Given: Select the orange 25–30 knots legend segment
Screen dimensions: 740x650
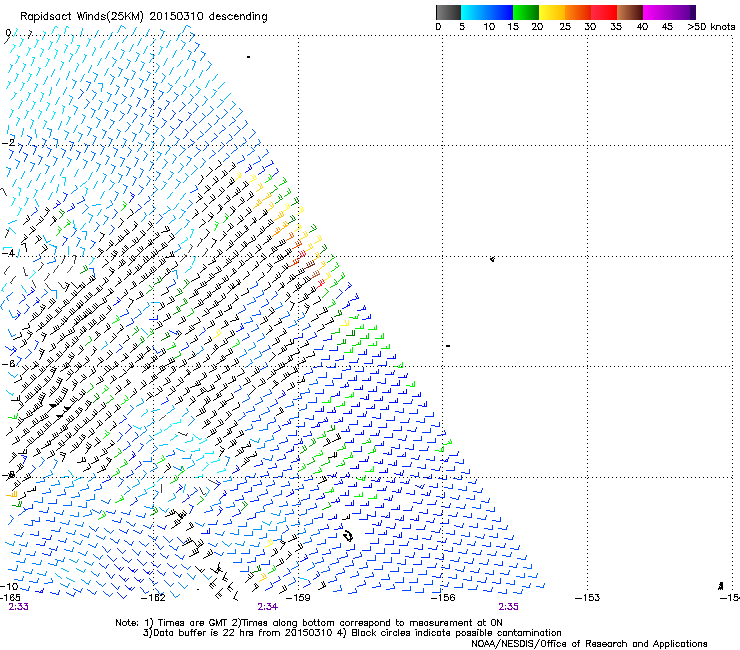Looking at the screenshot, I should point(578,12).
